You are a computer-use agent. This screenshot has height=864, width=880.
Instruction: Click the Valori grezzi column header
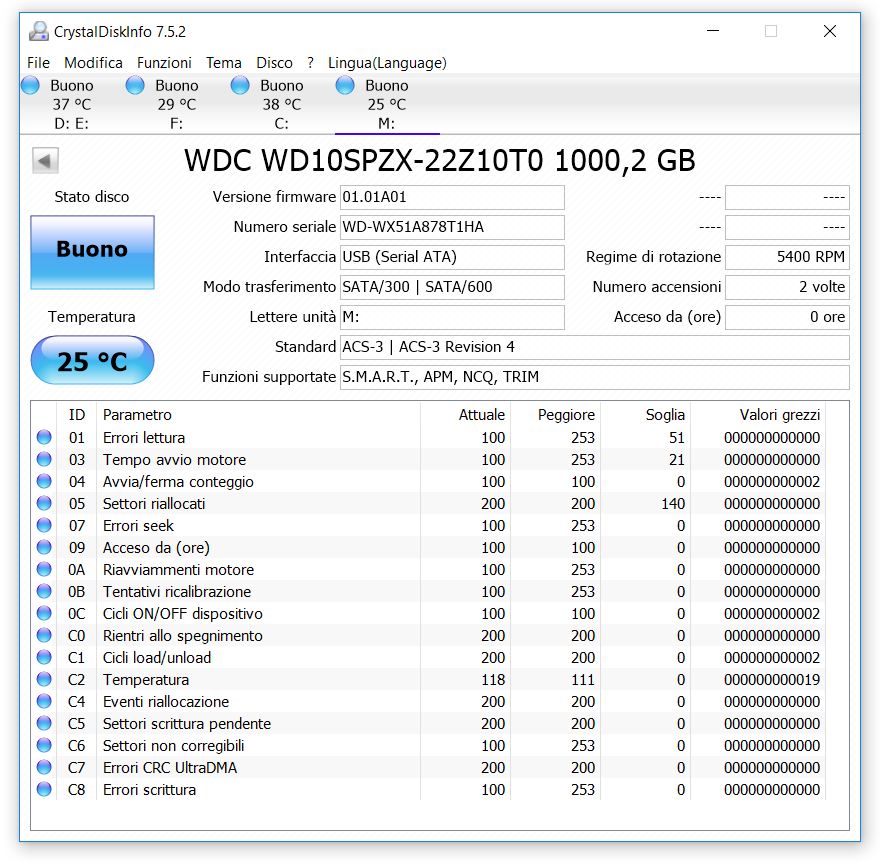point(758,415)
